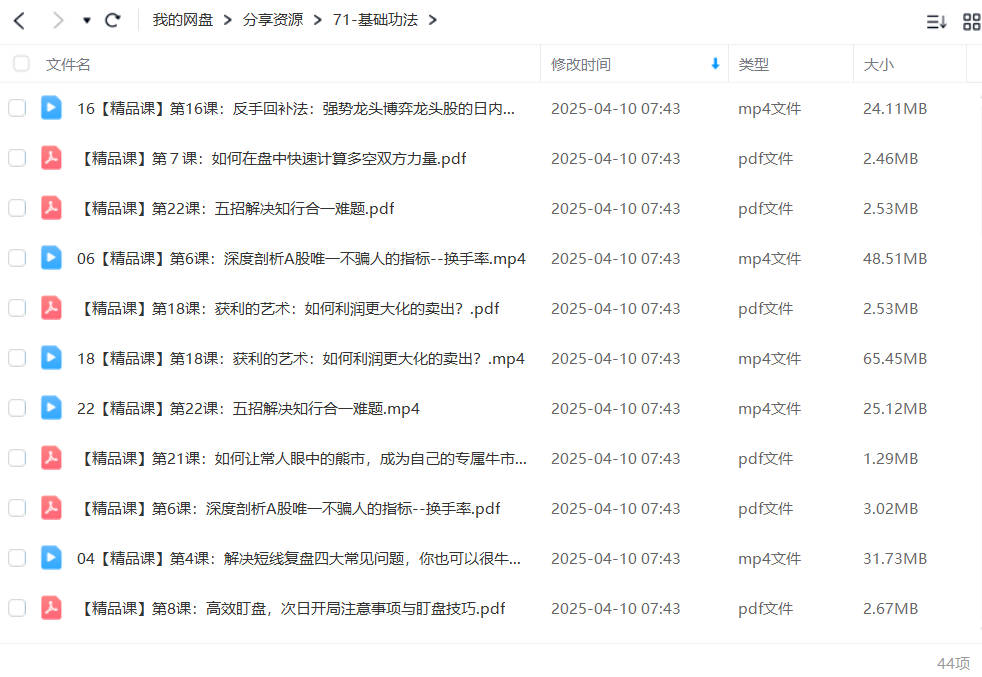982x677 pixels.
Task: Switch to grid view icon
Action: [x=972, y=22]
